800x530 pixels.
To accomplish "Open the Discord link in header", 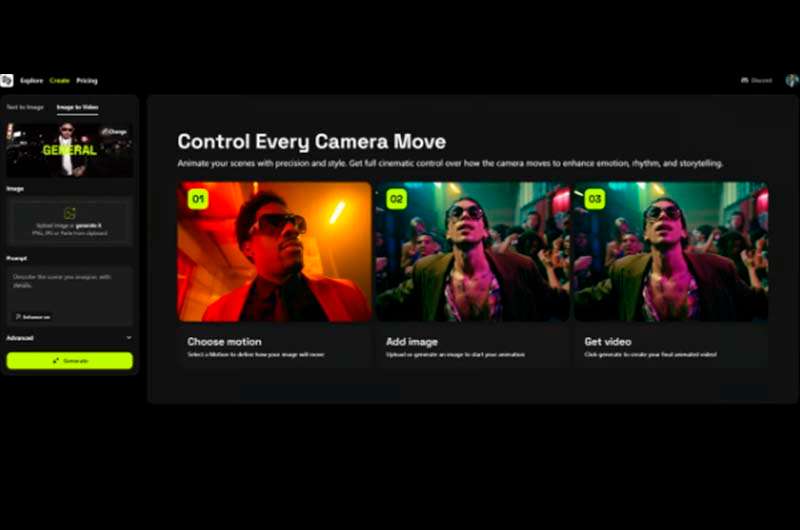I will coord(756,81).
